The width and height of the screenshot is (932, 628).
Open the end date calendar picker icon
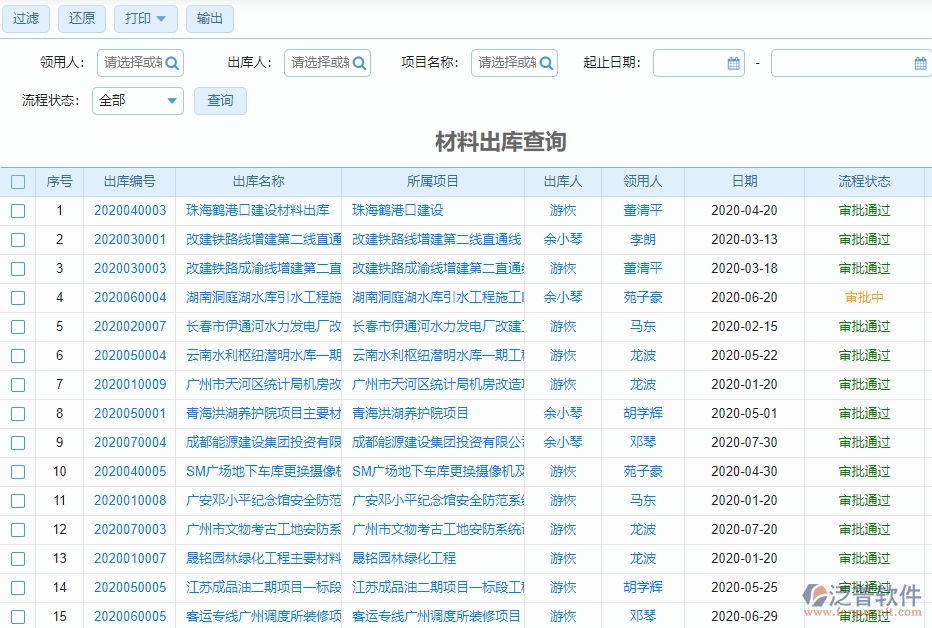point(920,62)
